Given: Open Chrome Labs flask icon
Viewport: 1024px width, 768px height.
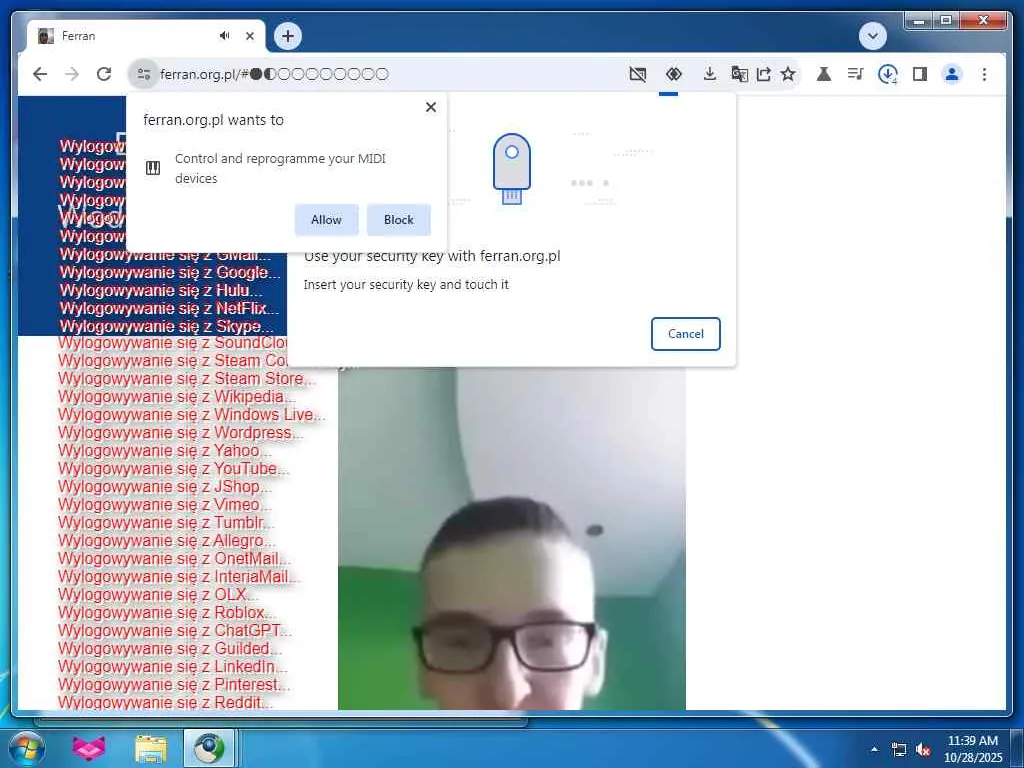Looking at the screenshot, I should tap(824, 74).
